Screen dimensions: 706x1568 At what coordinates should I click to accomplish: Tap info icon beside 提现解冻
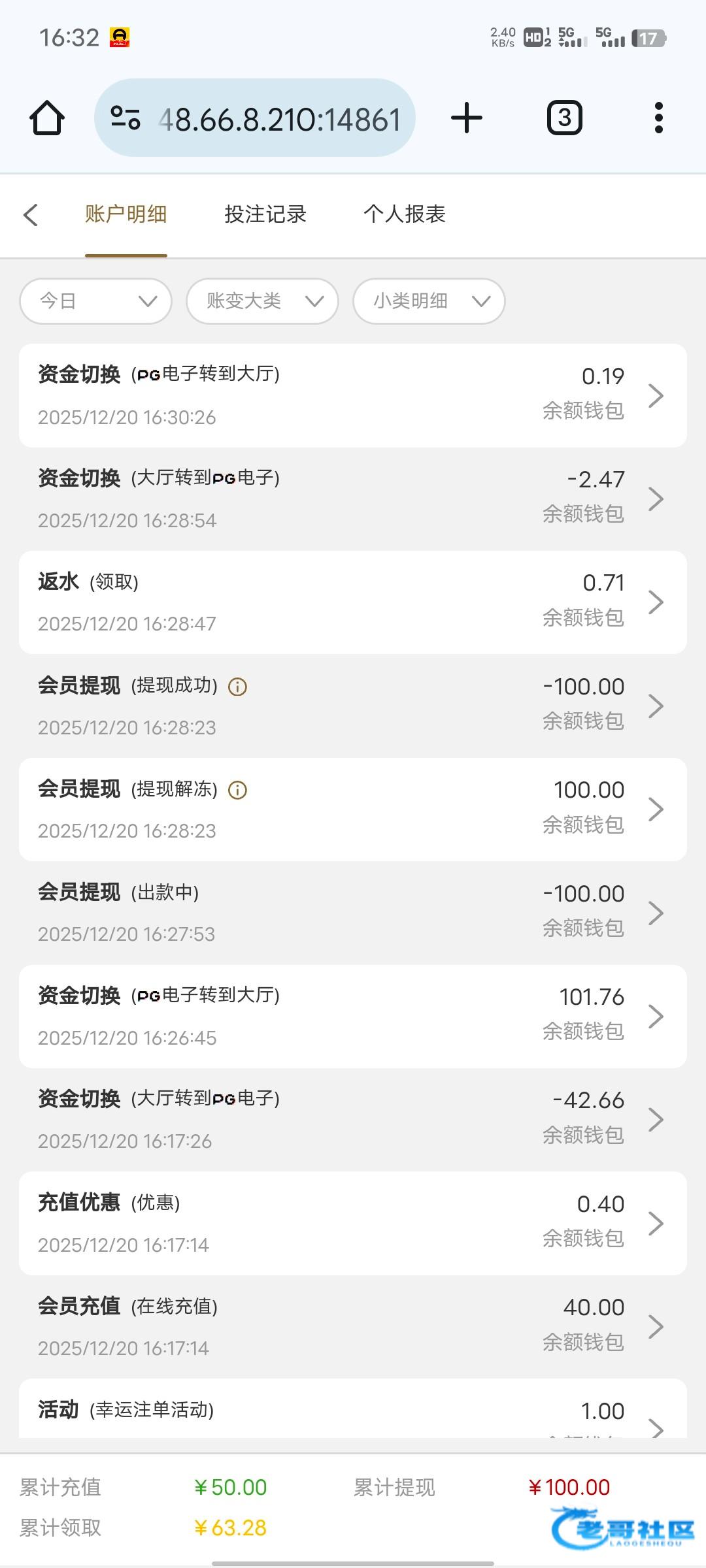[237, 790]
